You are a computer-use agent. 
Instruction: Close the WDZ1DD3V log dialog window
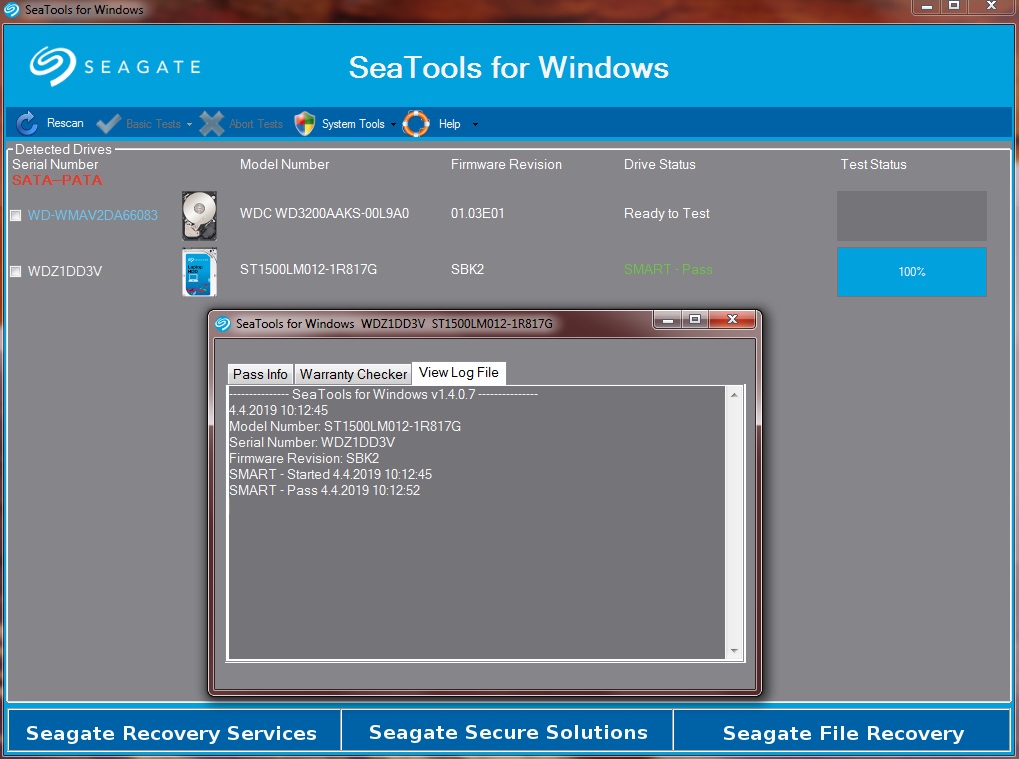(733, 320)
